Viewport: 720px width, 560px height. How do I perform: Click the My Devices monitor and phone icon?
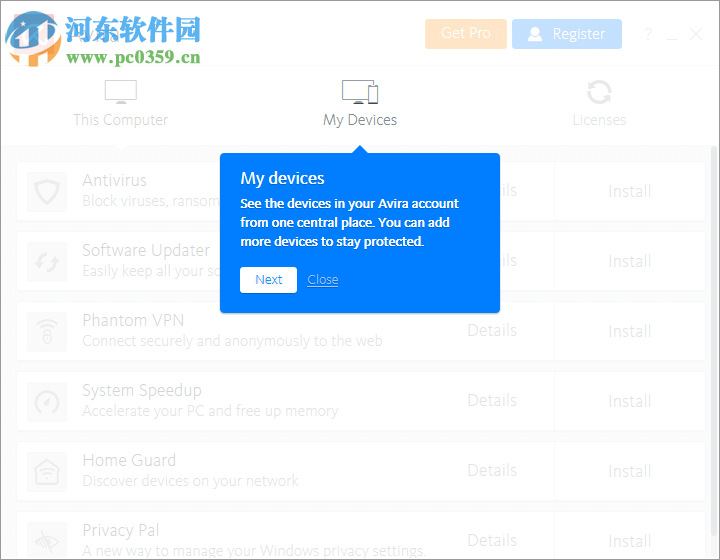(360, 92)
